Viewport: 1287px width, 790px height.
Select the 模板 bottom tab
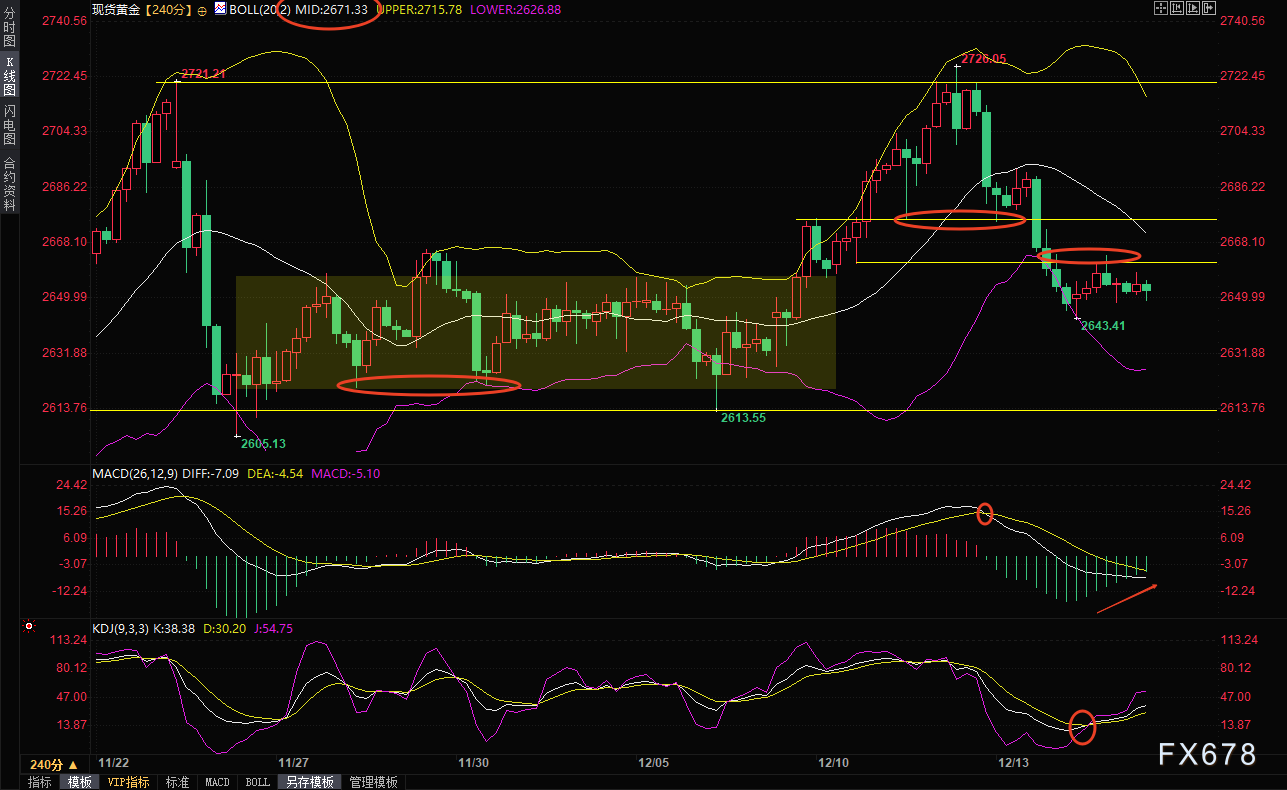click(80, 782)
